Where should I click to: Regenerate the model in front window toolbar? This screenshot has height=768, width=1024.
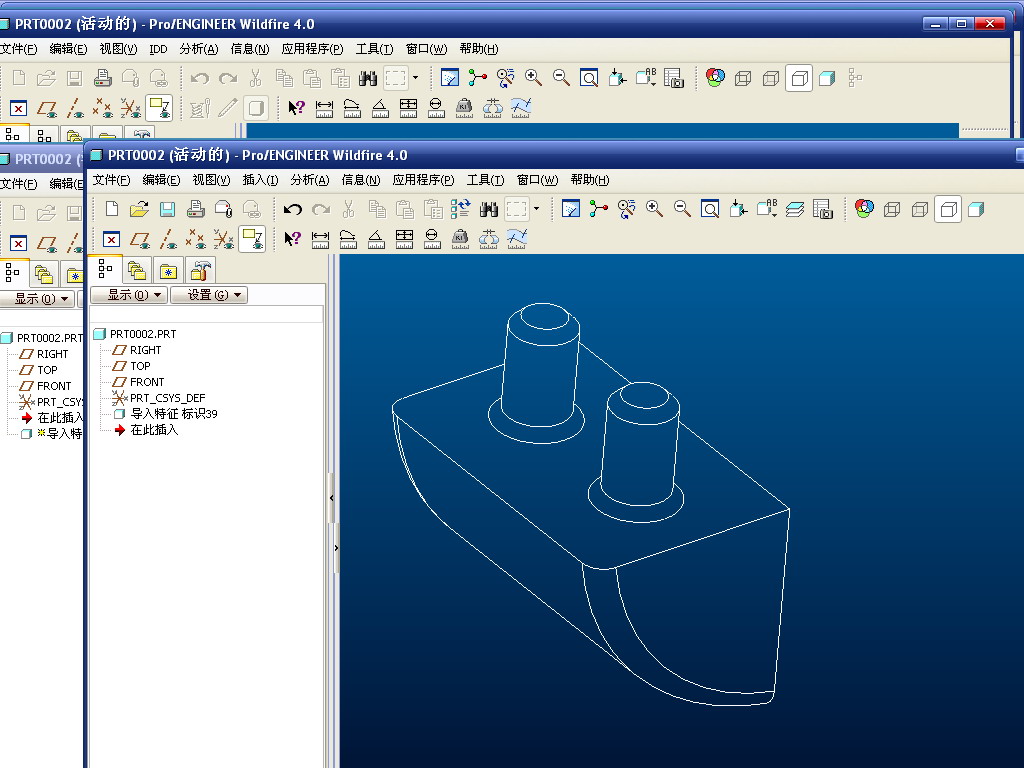tap(460, 209)
